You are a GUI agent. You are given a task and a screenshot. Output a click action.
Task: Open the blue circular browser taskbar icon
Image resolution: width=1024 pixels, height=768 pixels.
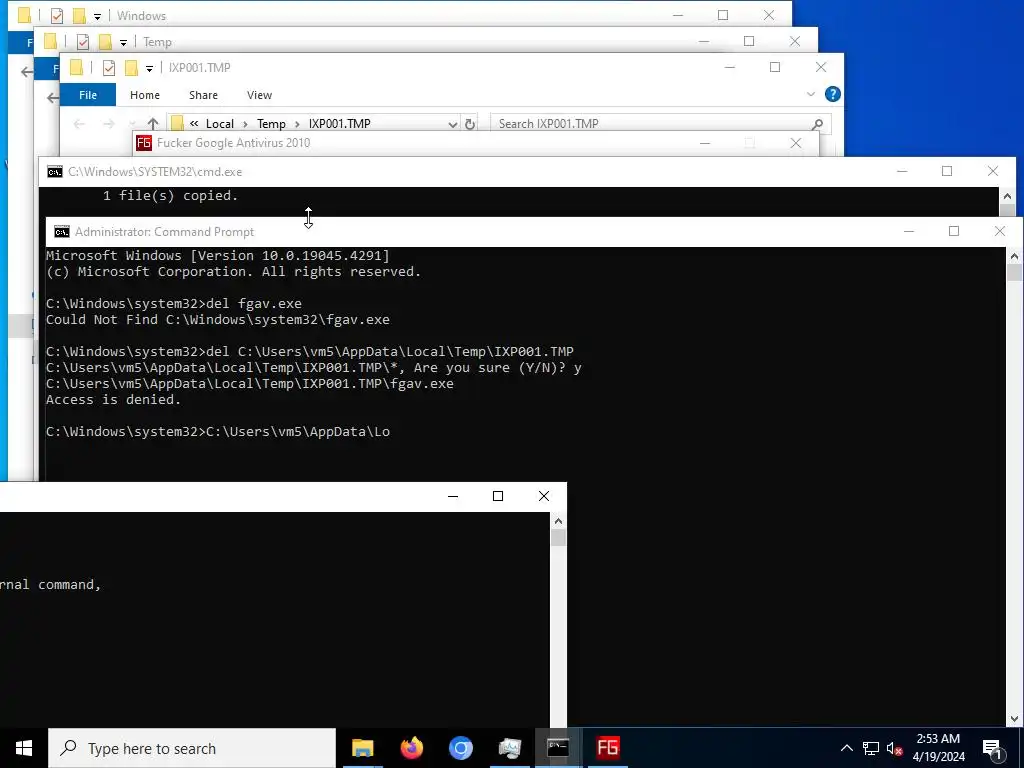click(460, 748)
